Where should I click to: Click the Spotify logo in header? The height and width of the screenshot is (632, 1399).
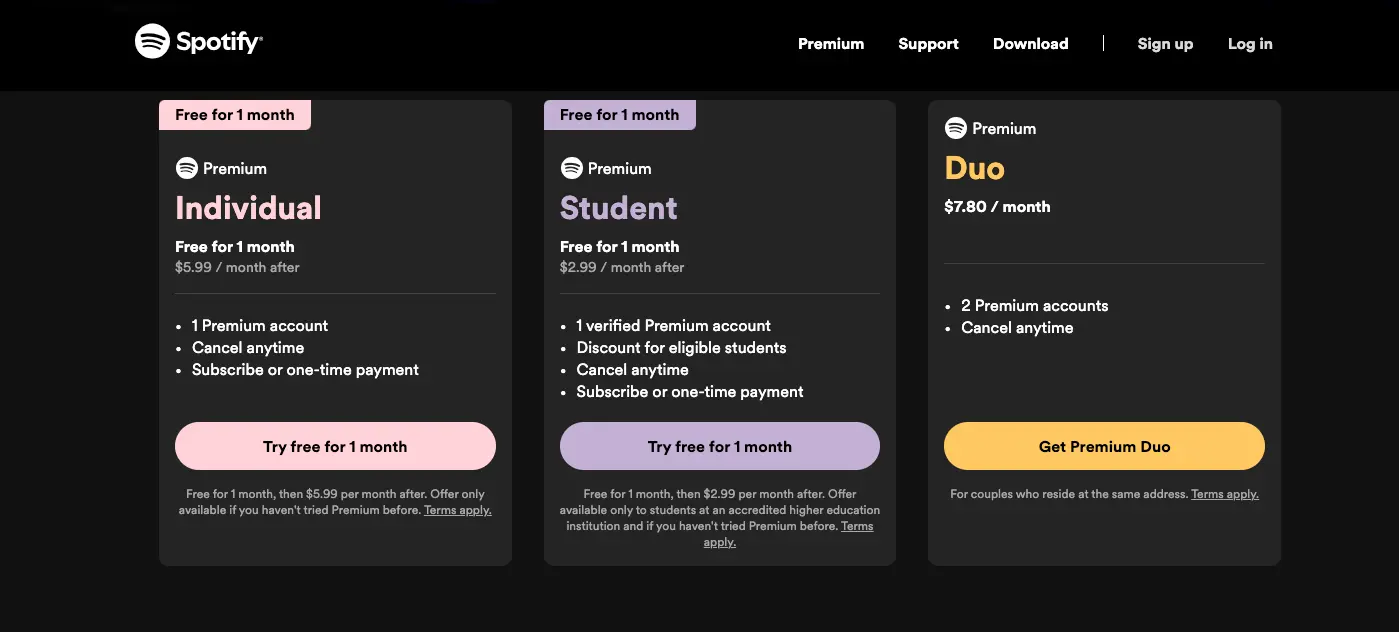199,42
